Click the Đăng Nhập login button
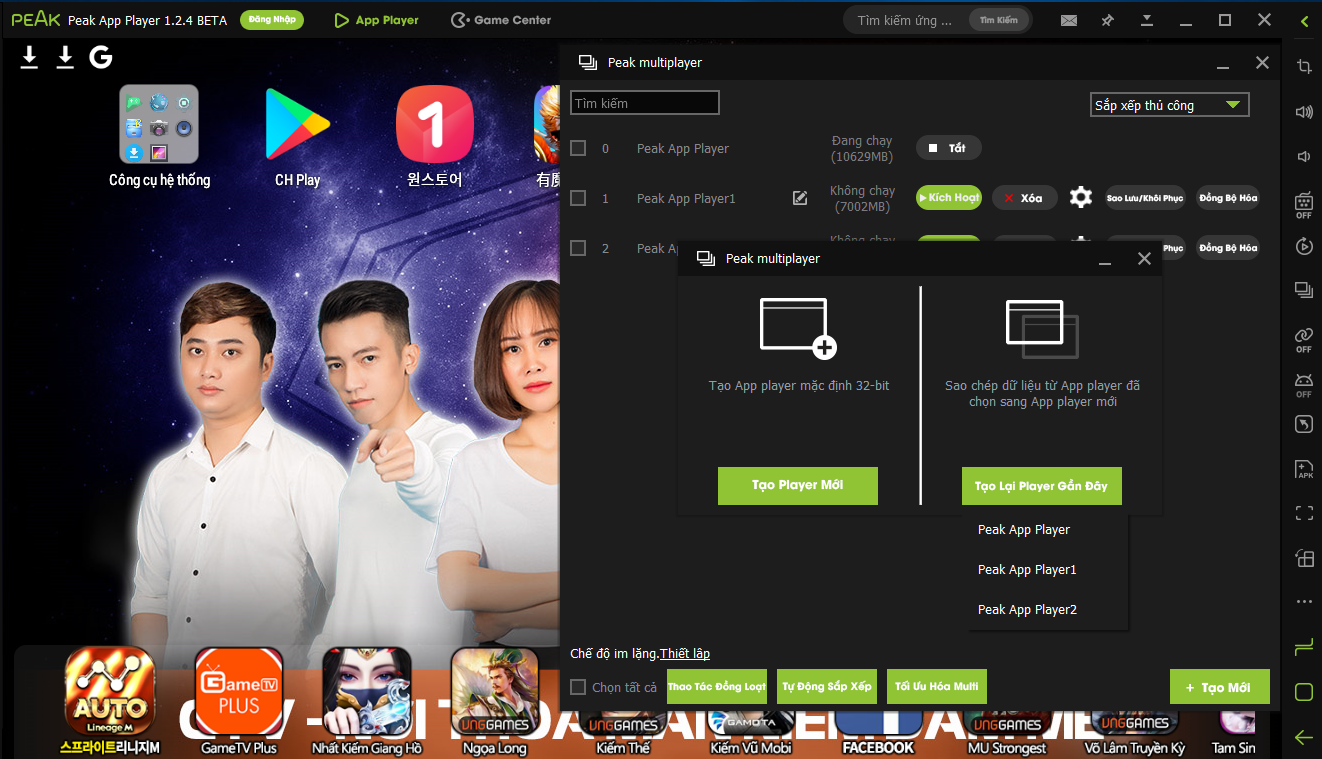Viewport: 1322px width, 759px height. (x=272, y=20)
